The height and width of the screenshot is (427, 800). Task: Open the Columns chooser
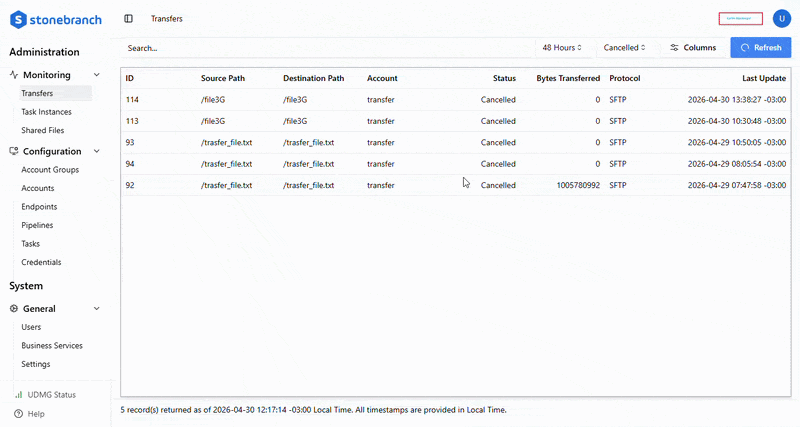[x=693, y=47]
